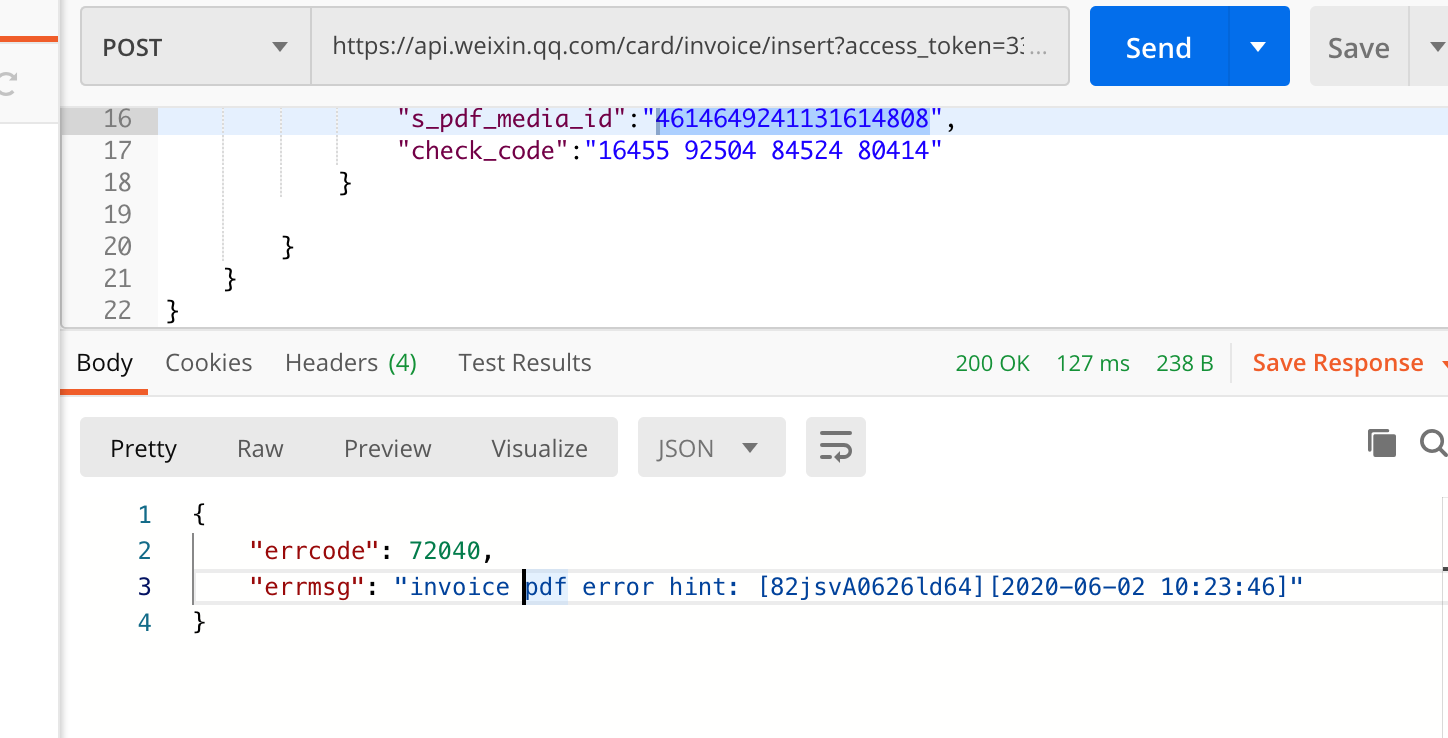Toggle line wrap icon in response toolbar
Viewport: 1448px width, 738px height.
(835, 447)
